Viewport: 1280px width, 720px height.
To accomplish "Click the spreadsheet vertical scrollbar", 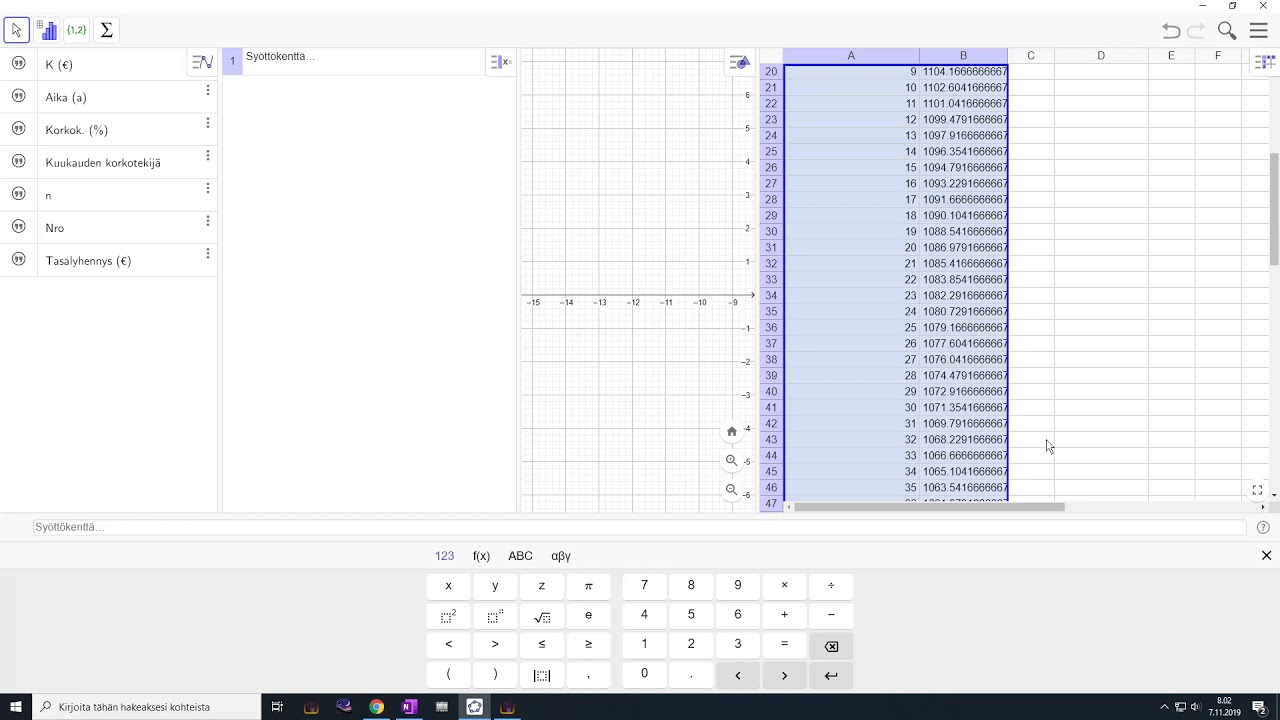I will [1275, 209].
